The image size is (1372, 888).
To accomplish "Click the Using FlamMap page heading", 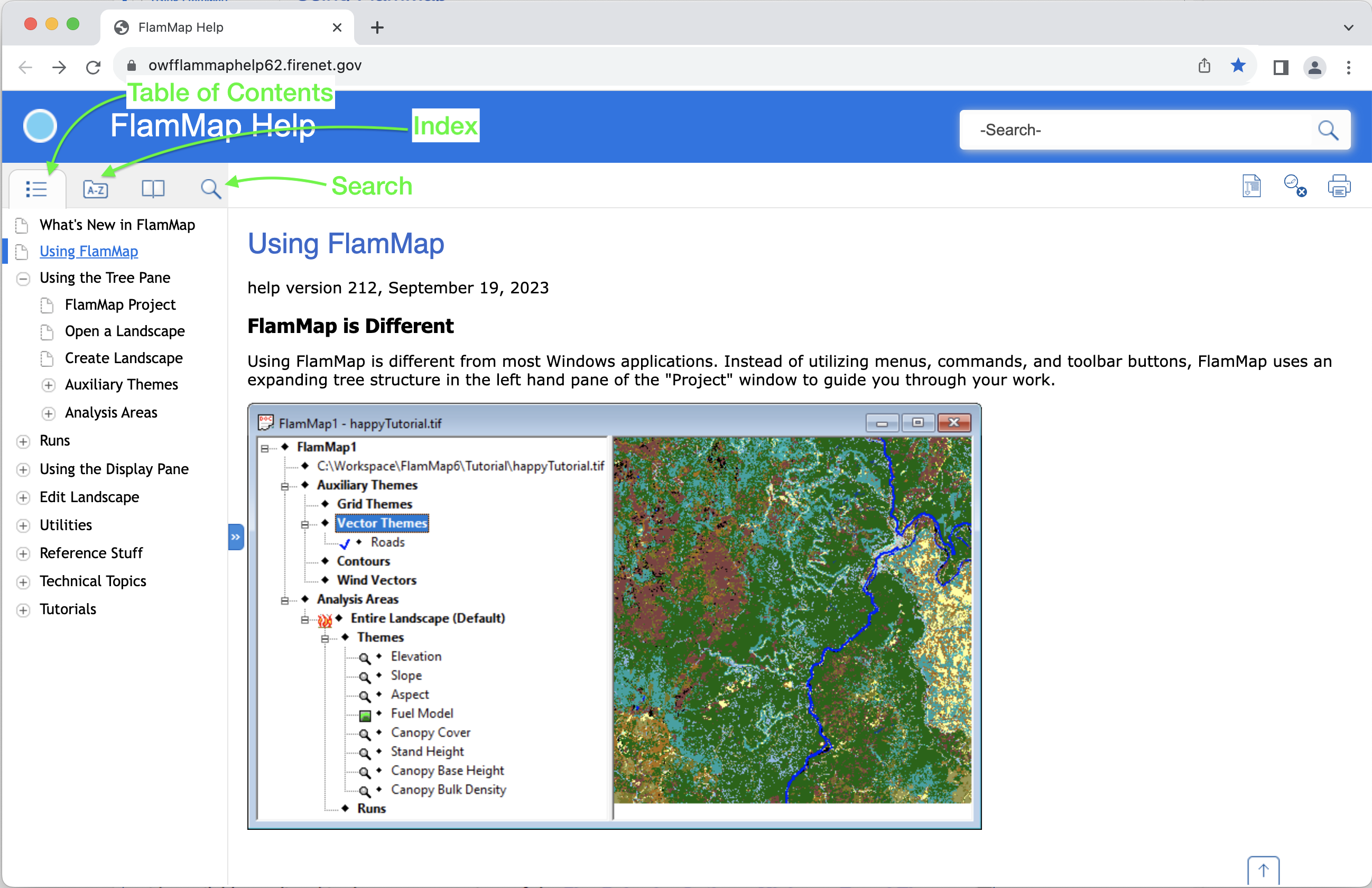I will click(346, 243).
